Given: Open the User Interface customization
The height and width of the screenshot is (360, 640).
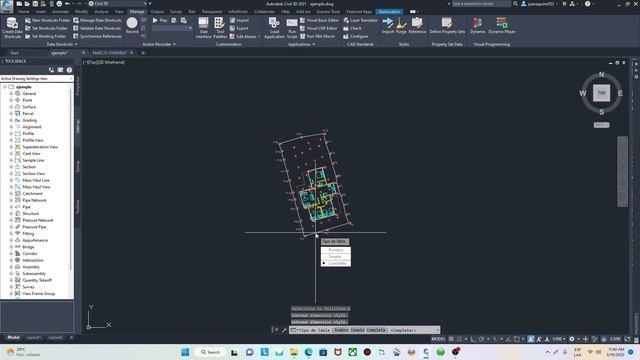Looking at the screenshot, I should click(x=203, y=28).
